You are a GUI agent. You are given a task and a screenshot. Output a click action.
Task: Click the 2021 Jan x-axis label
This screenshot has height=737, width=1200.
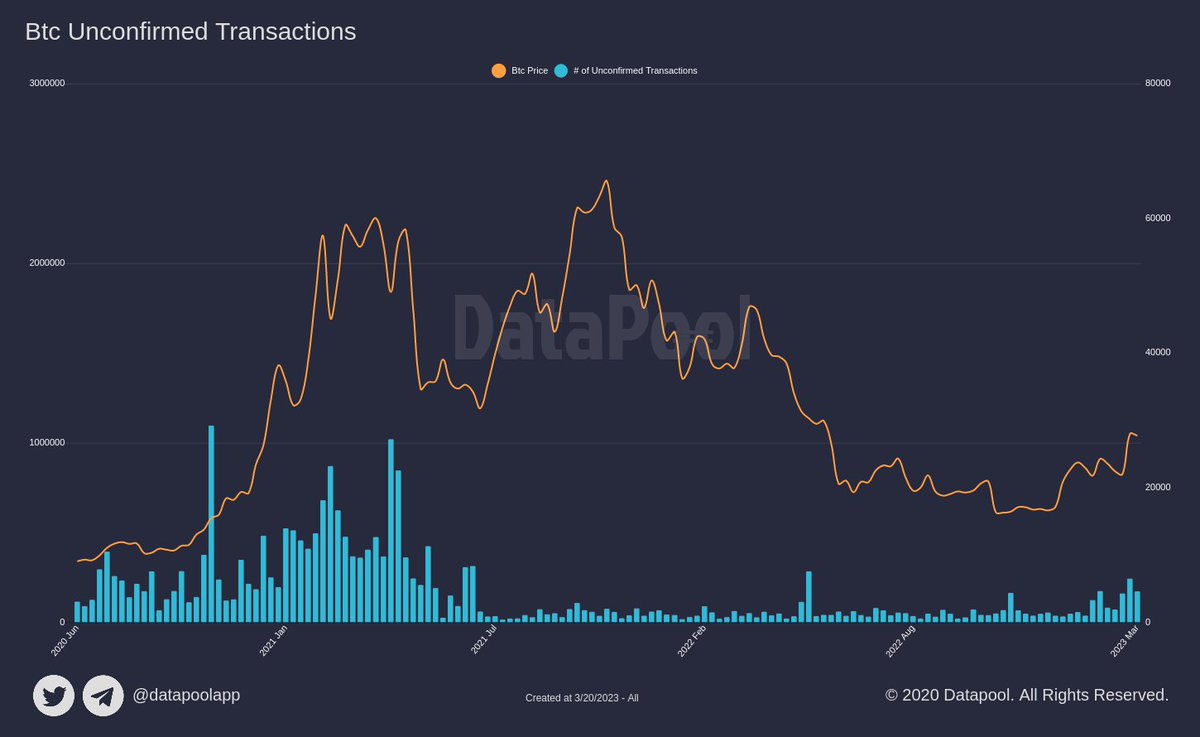point(274,641)
